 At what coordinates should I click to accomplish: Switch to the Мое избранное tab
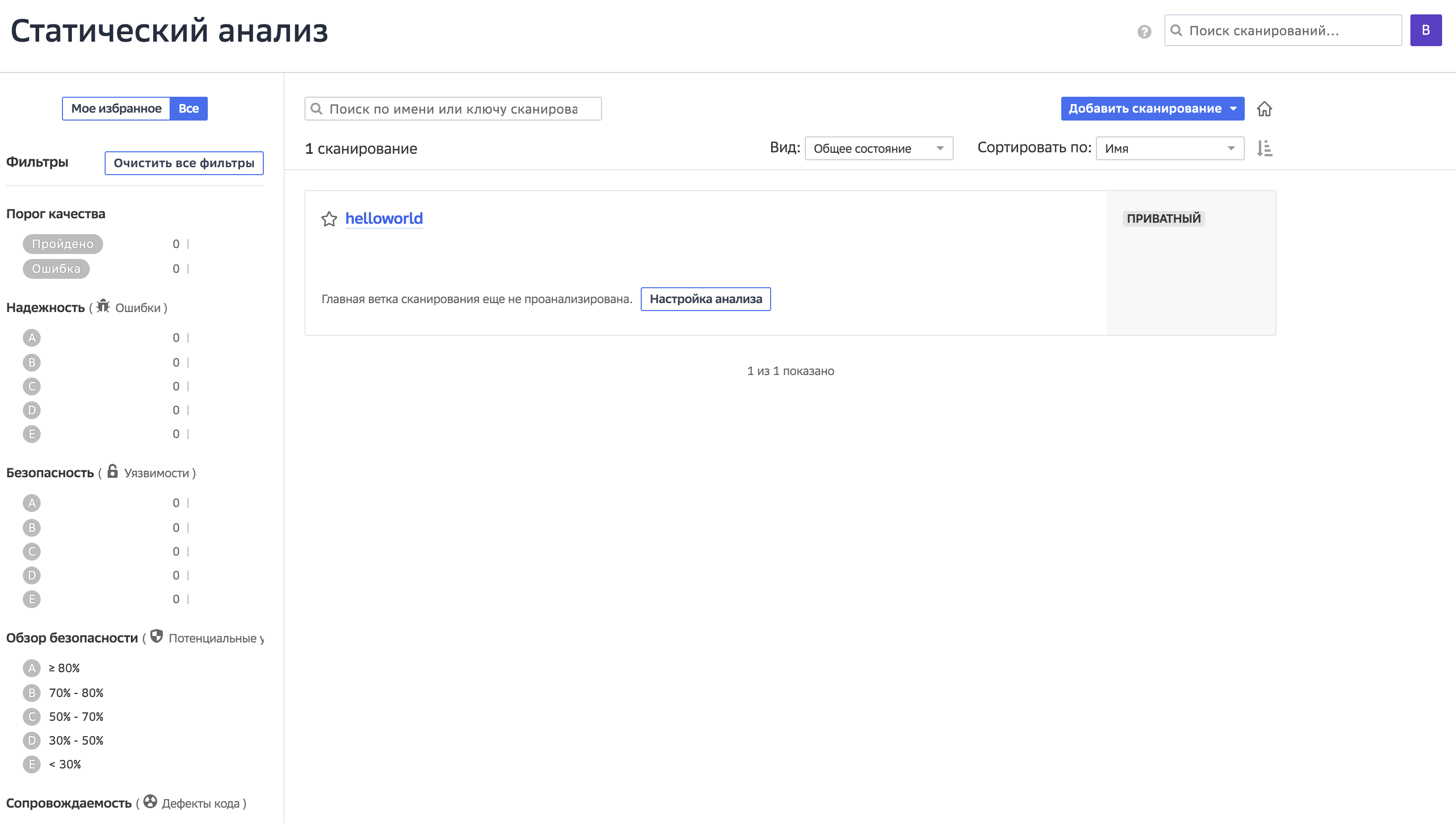(117, 108)
